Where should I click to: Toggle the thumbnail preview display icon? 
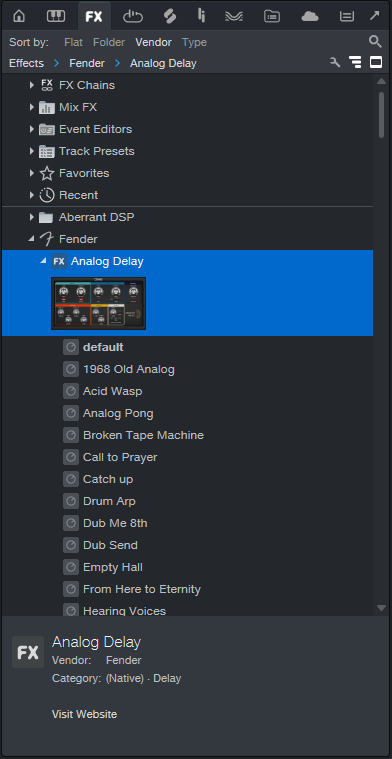pyautogui.click(x=376, y=62)
